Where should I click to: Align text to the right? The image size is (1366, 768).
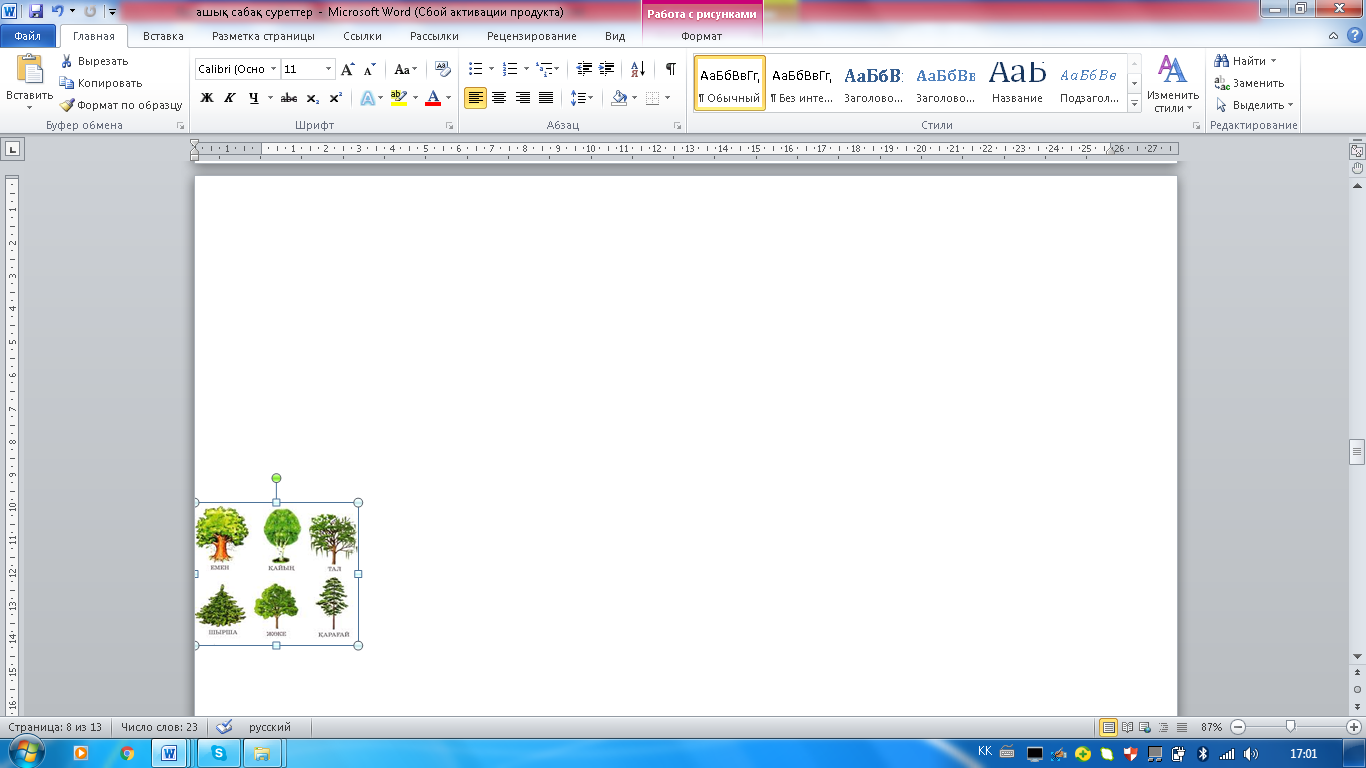(522, 98)
